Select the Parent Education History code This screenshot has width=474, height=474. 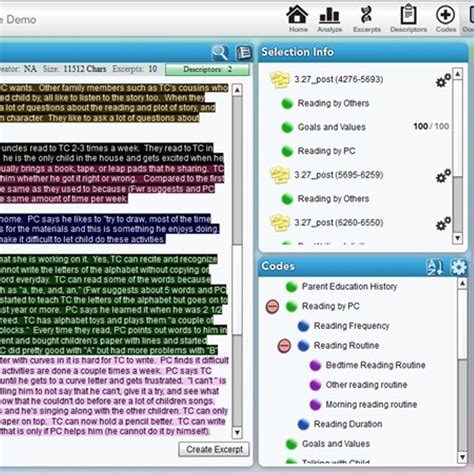349,286
